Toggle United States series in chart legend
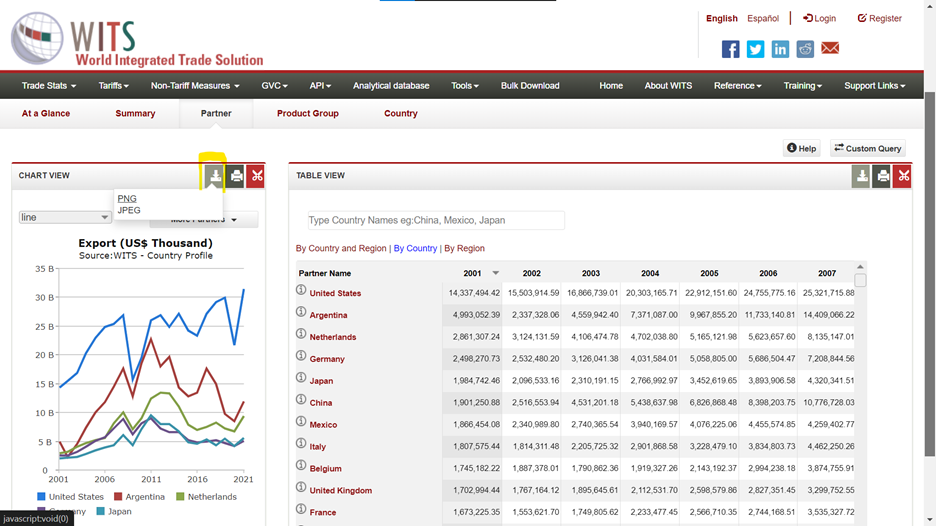This screenshot has width=936, height=526. (70, 497)
